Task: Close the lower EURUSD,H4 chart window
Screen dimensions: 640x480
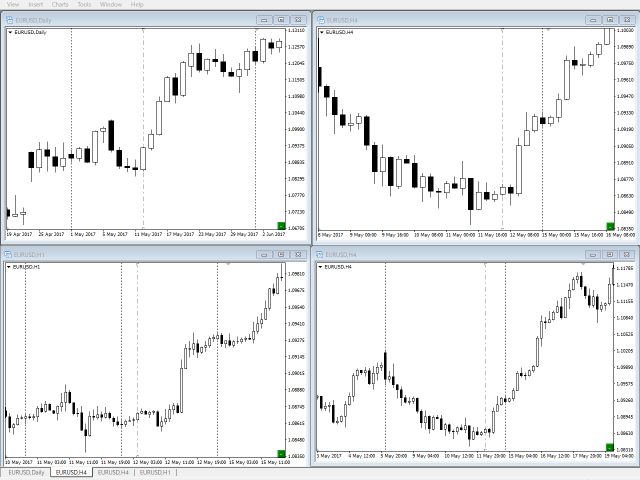Action: 627,254
